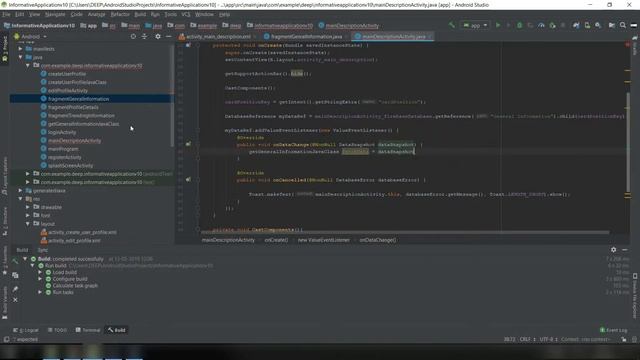
Task: Switch to the fragmentGeneralInformation.java tab
Action: [x=306, y=36]
